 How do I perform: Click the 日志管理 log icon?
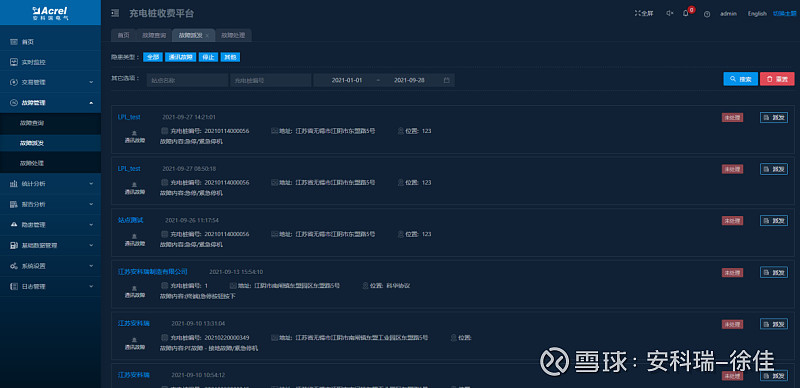(x=14, y=286)
